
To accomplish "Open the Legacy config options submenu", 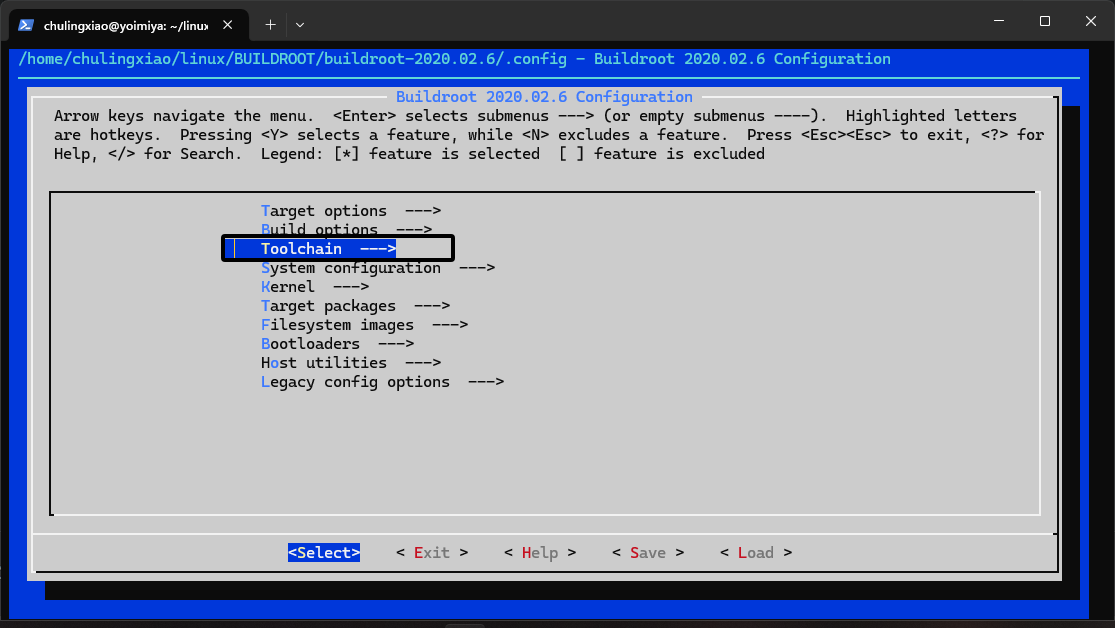I will pyautogui.click(x=383, y=382).
